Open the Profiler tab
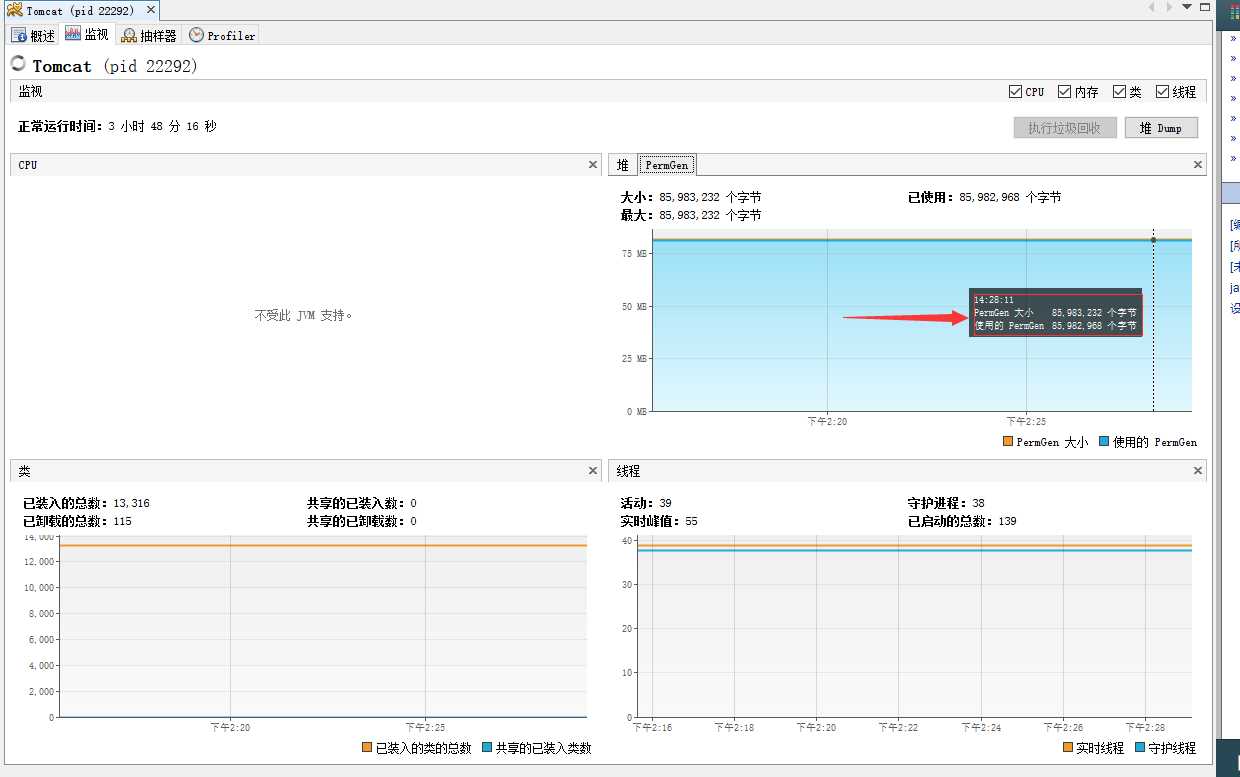Screen dimensions: 1240x777 point(222,35)
